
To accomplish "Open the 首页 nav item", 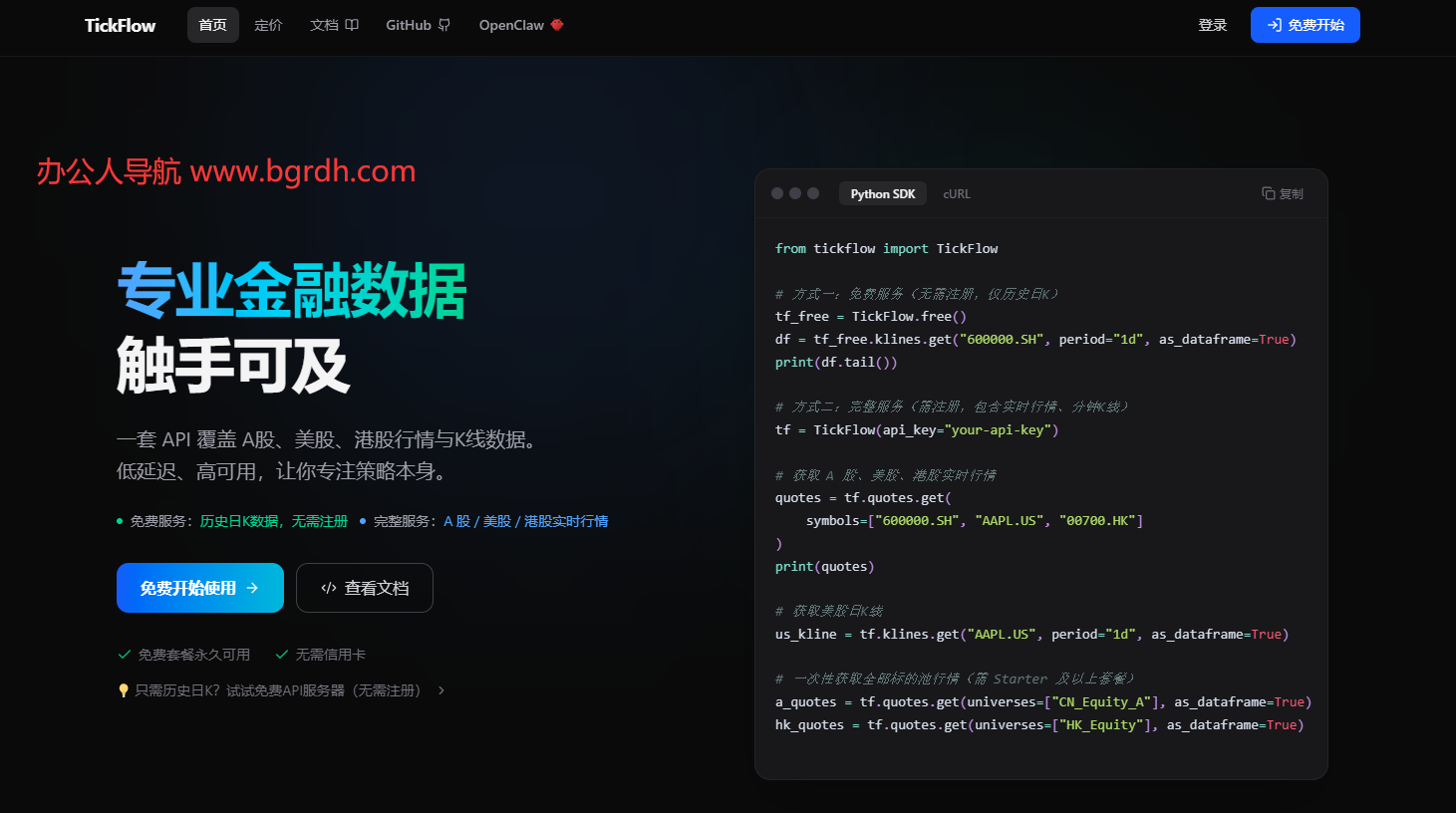I will point(213,25).
